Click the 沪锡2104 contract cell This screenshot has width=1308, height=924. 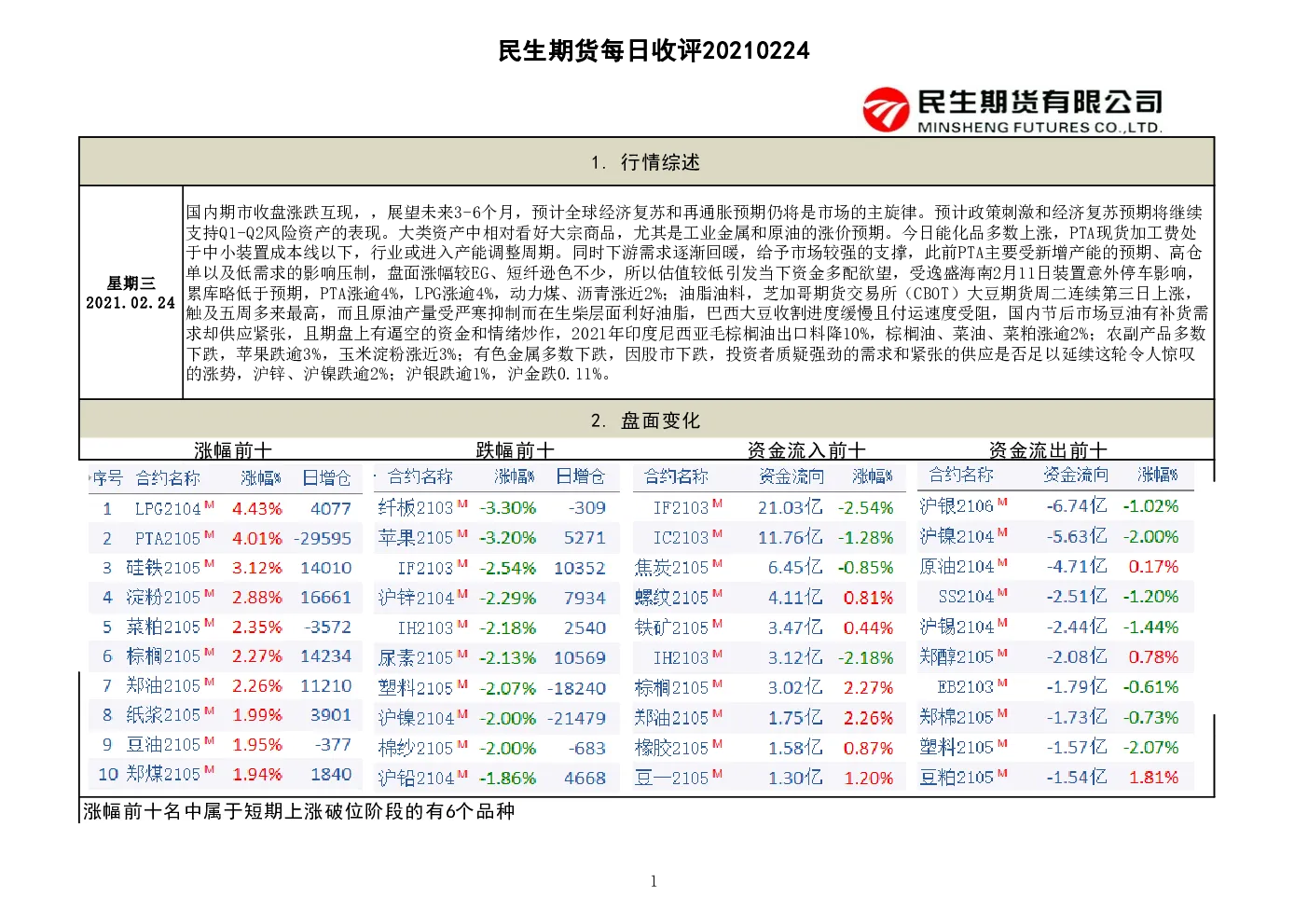[964, 627]
